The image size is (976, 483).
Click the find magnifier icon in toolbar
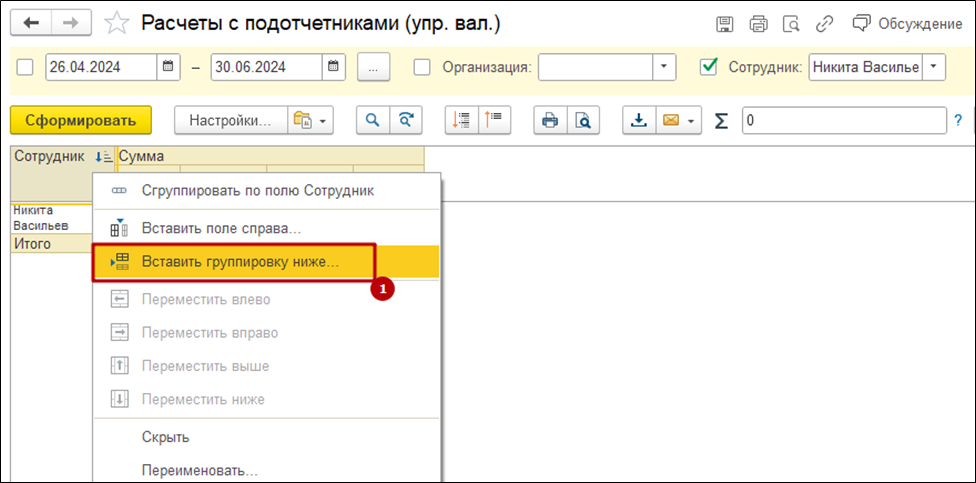(x=372, y=120)
